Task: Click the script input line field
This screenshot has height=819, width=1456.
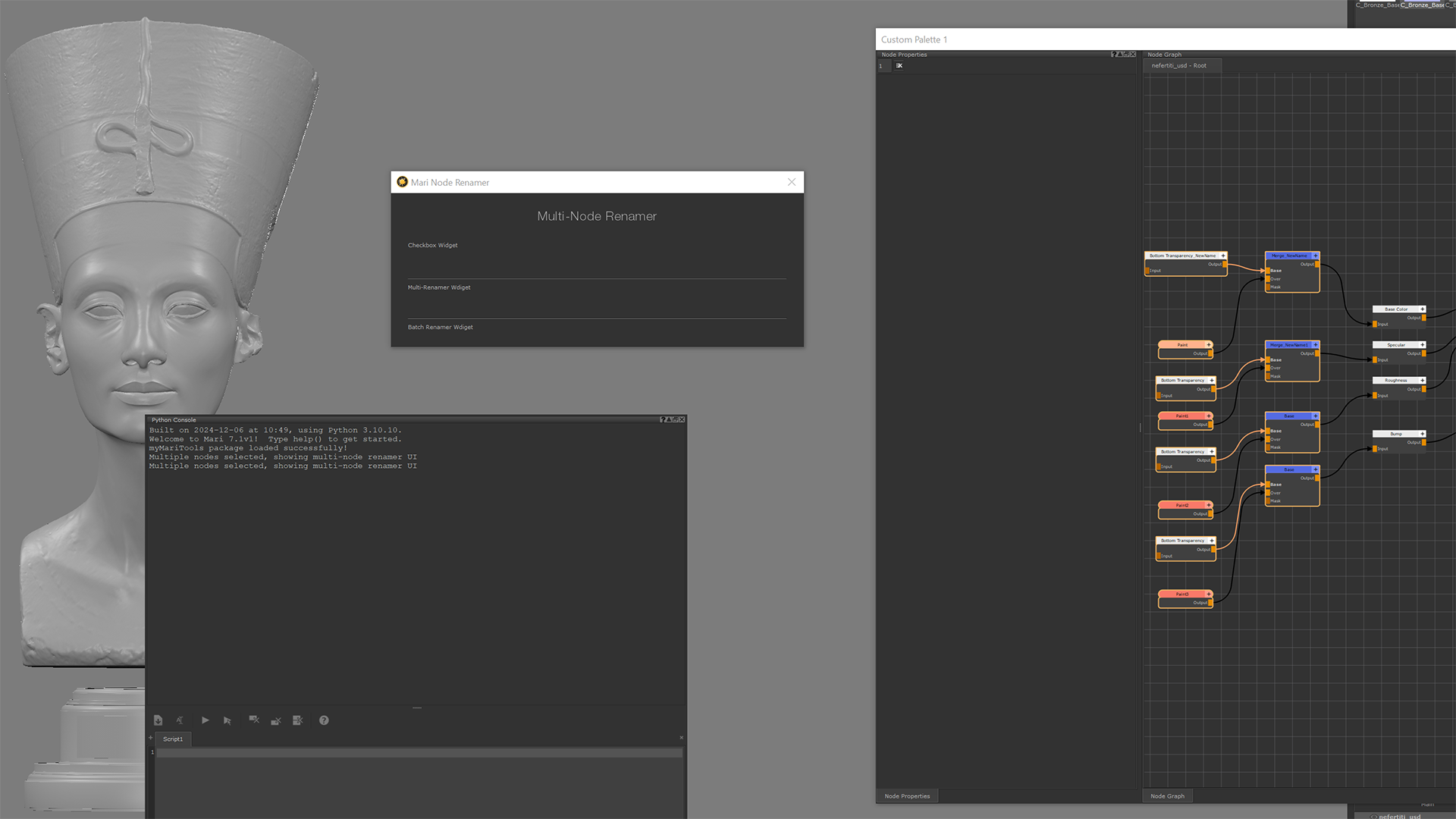Action: click(x=419, y=753)
